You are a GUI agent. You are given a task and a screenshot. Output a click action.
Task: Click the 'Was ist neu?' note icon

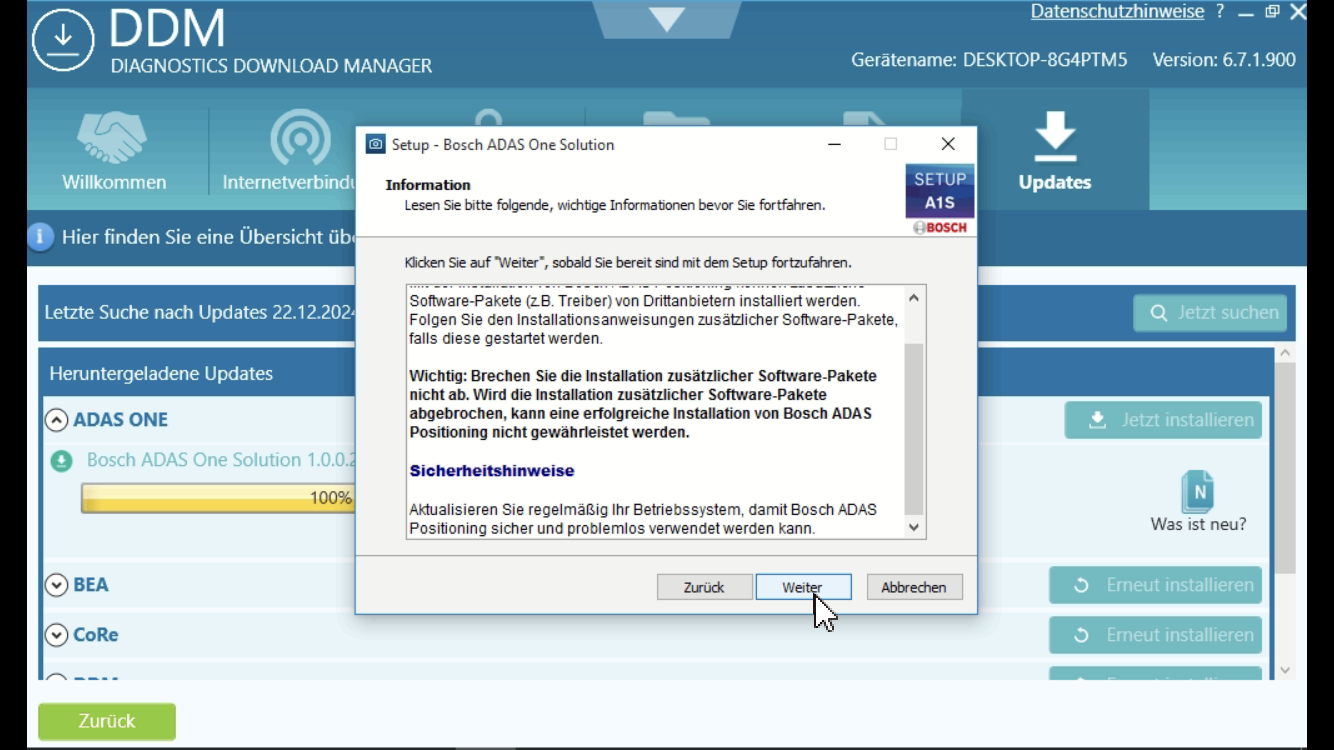[x=1197, y=491]
